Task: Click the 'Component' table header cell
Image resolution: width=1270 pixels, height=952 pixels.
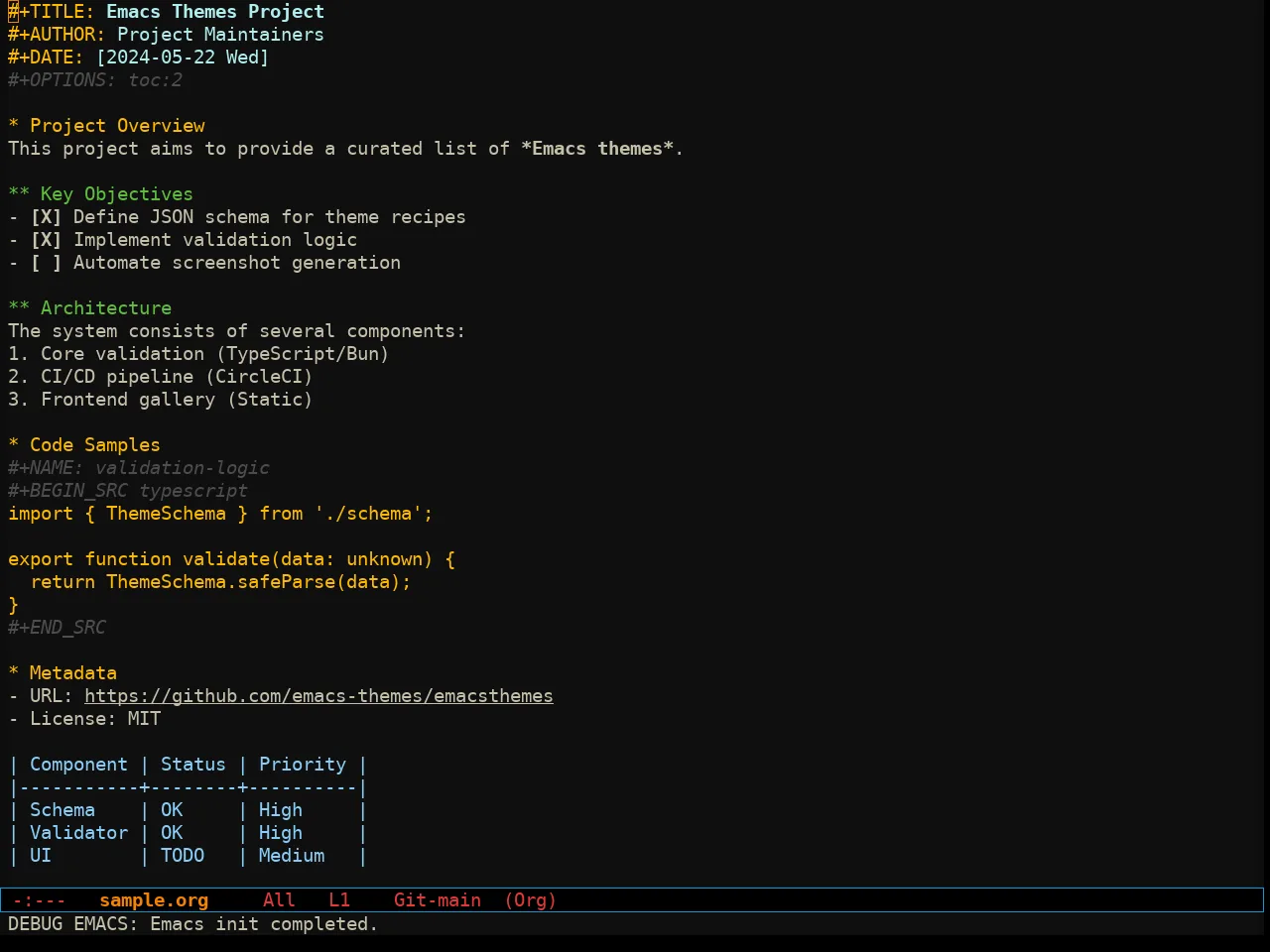Action: pos(78,765)
